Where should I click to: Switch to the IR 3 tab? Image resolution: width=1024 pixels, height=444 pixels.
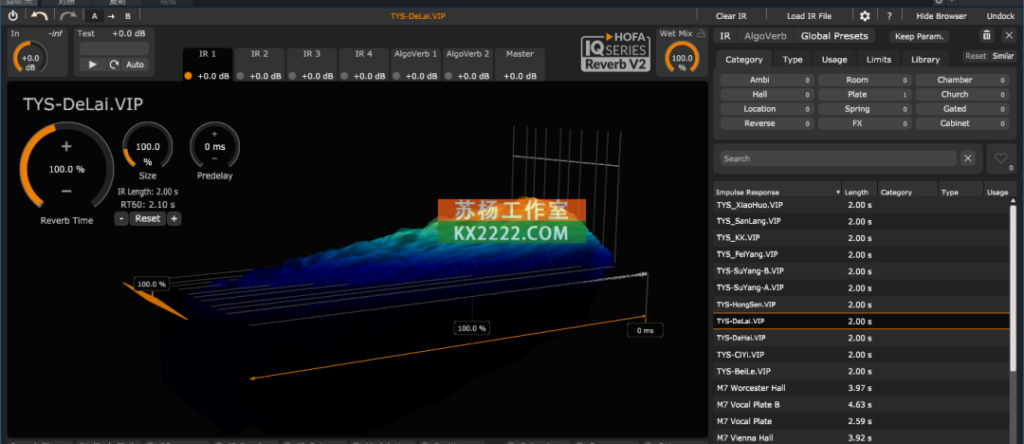[312, 54]
